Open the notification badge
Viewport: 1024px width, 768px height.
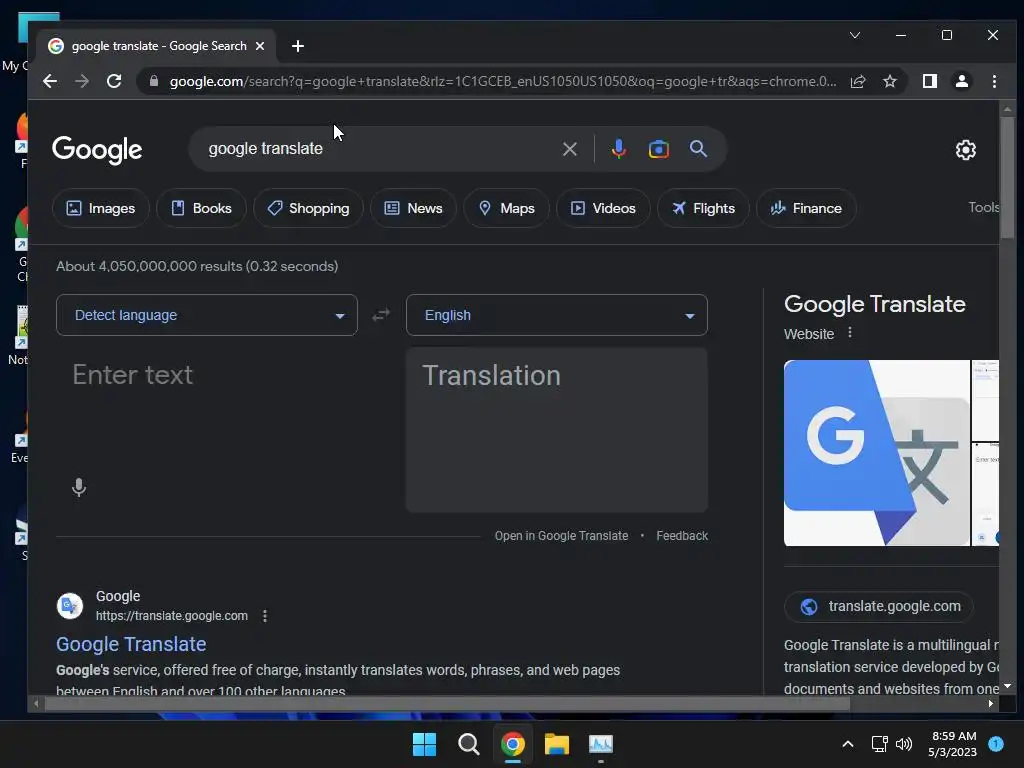(996, 743)
